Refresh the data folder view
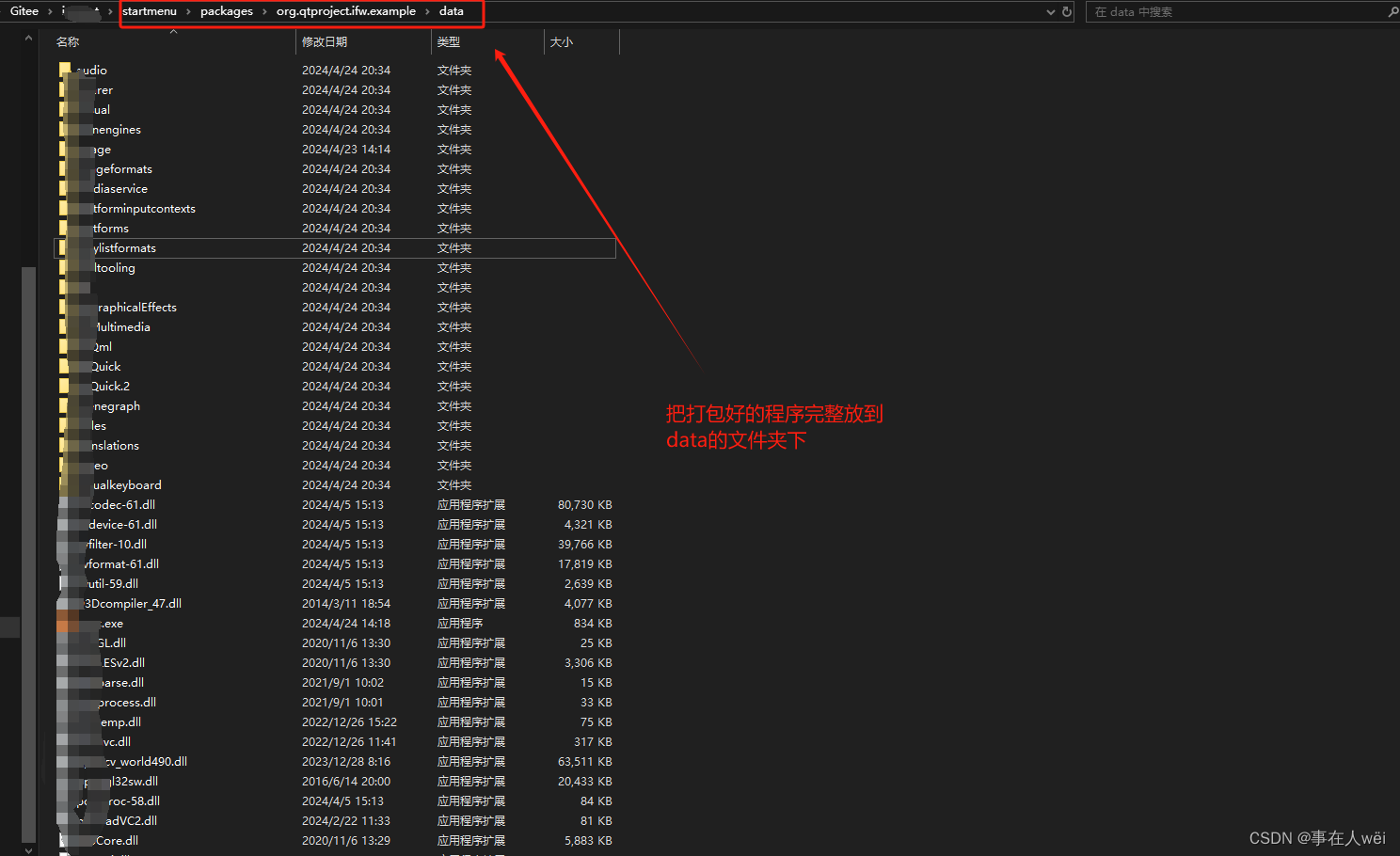Screen dimensions: 1400x856 pyautogui.click(x=1067, y=12)
